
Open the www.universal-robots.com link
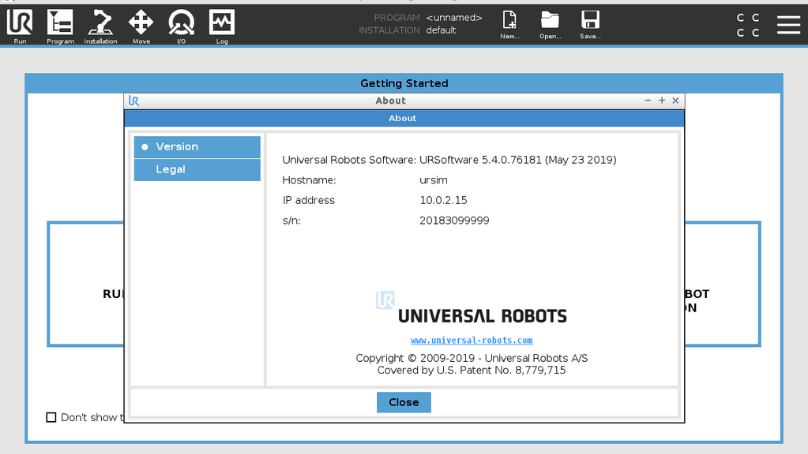click(x=472, y=340)
